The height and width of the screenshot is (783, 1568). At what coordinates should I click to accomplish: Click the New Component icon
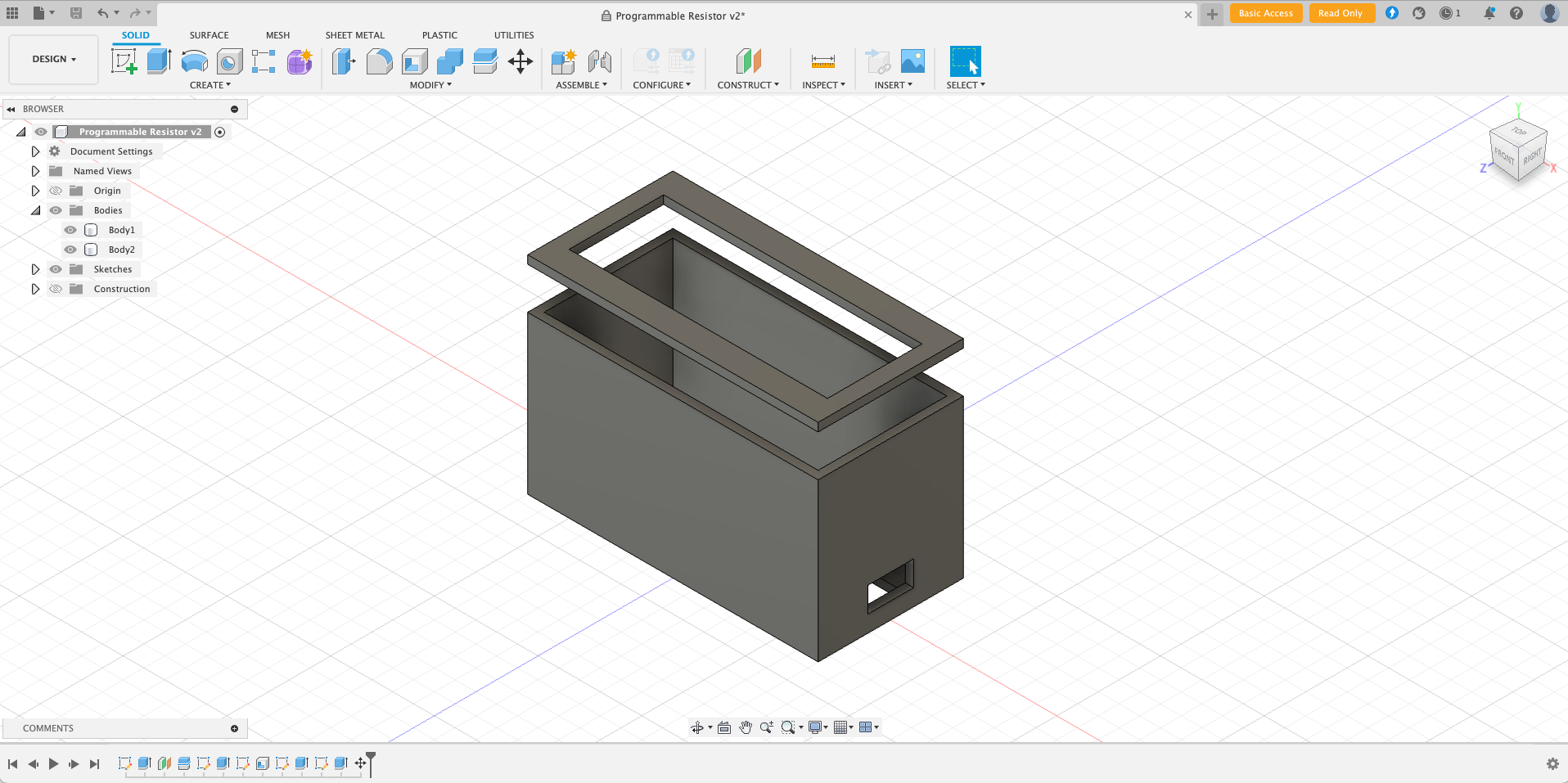[x=564, y=61]
